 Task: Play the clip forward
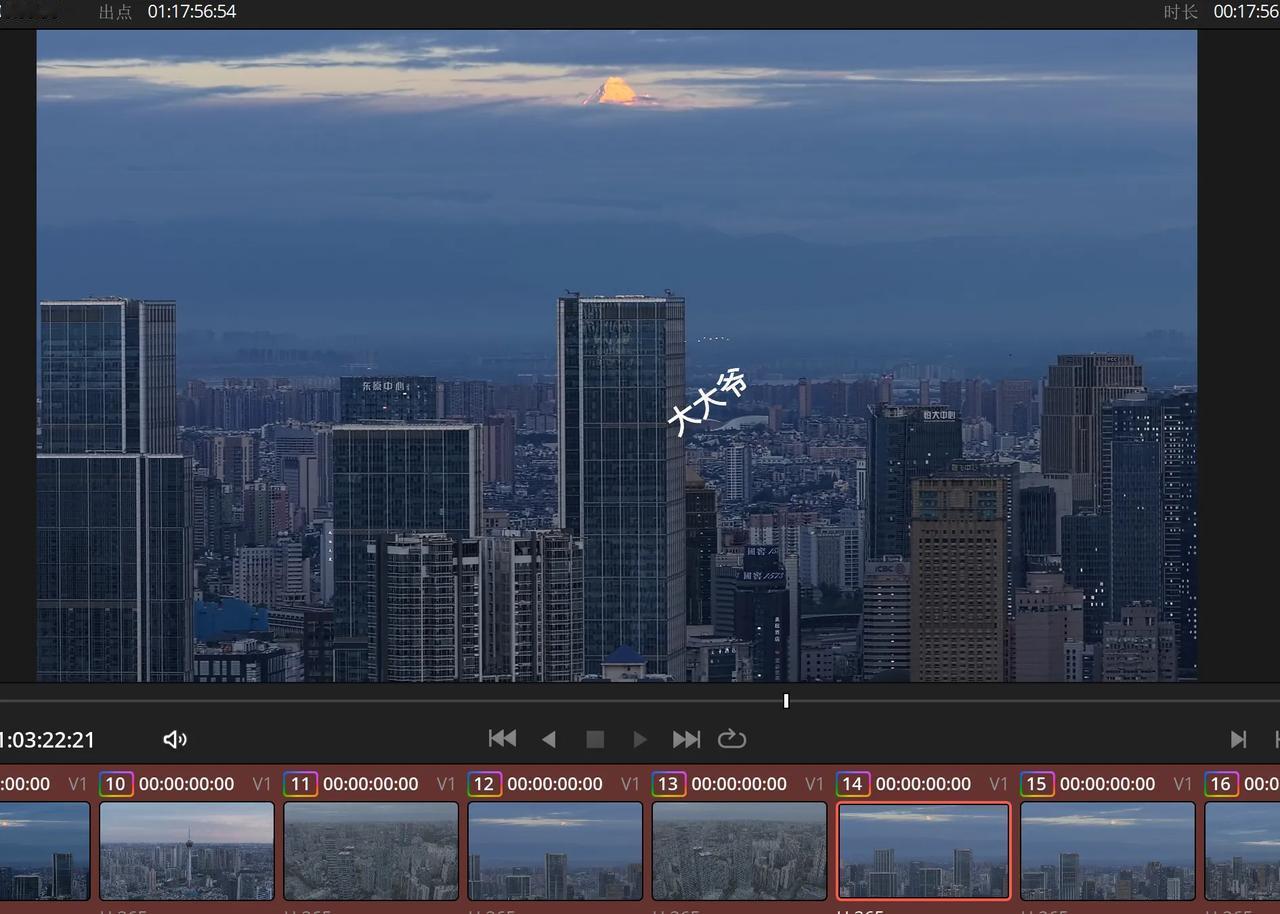coord(640,739)
